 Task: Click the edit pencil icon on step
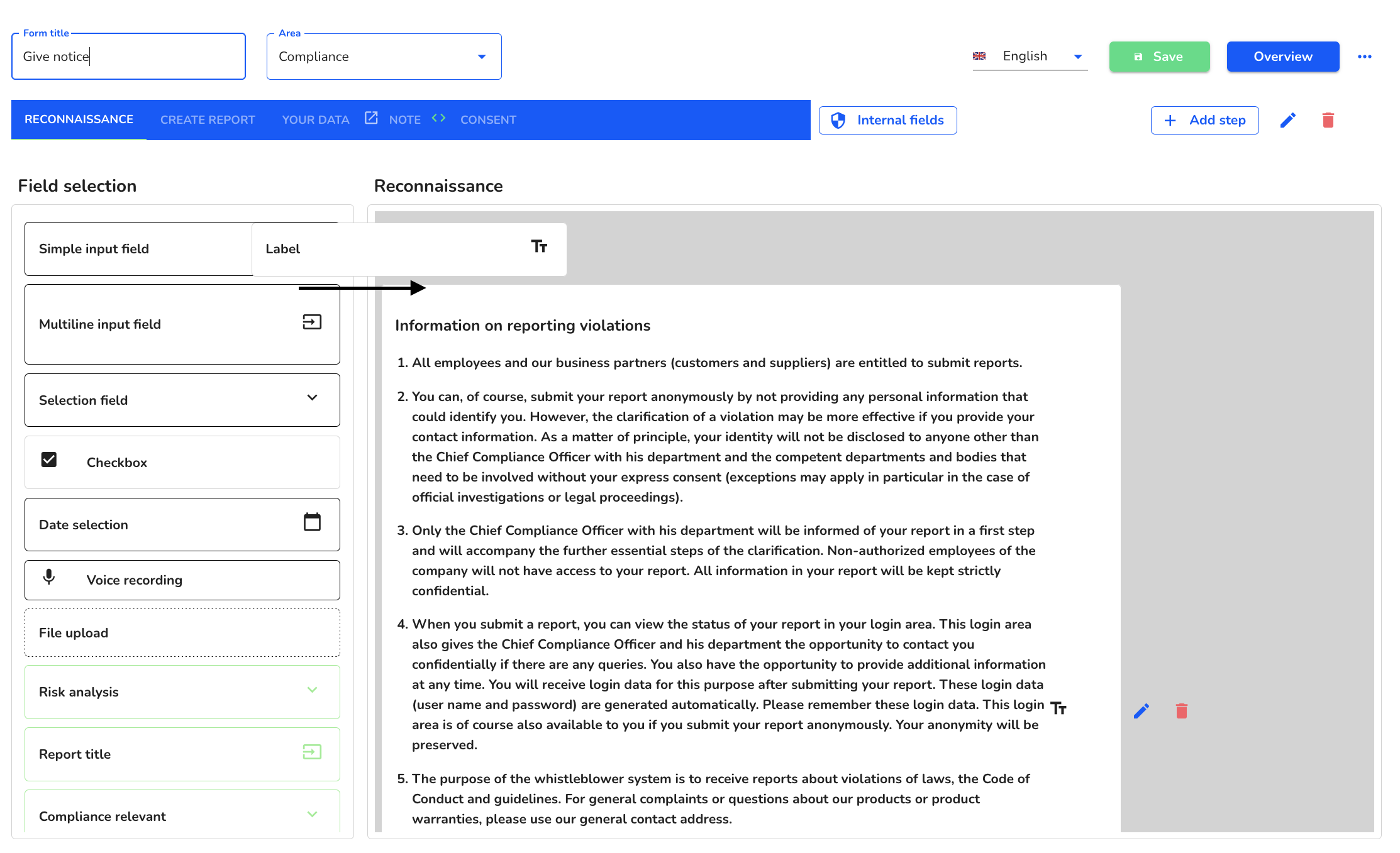[x=1289, y=120]
